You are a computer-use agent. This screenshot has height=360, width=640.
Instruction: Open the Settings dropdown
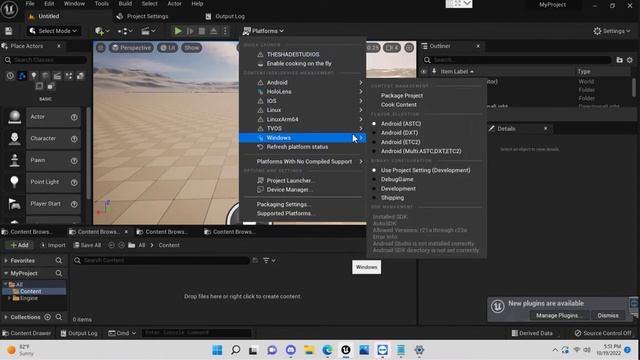611,31
